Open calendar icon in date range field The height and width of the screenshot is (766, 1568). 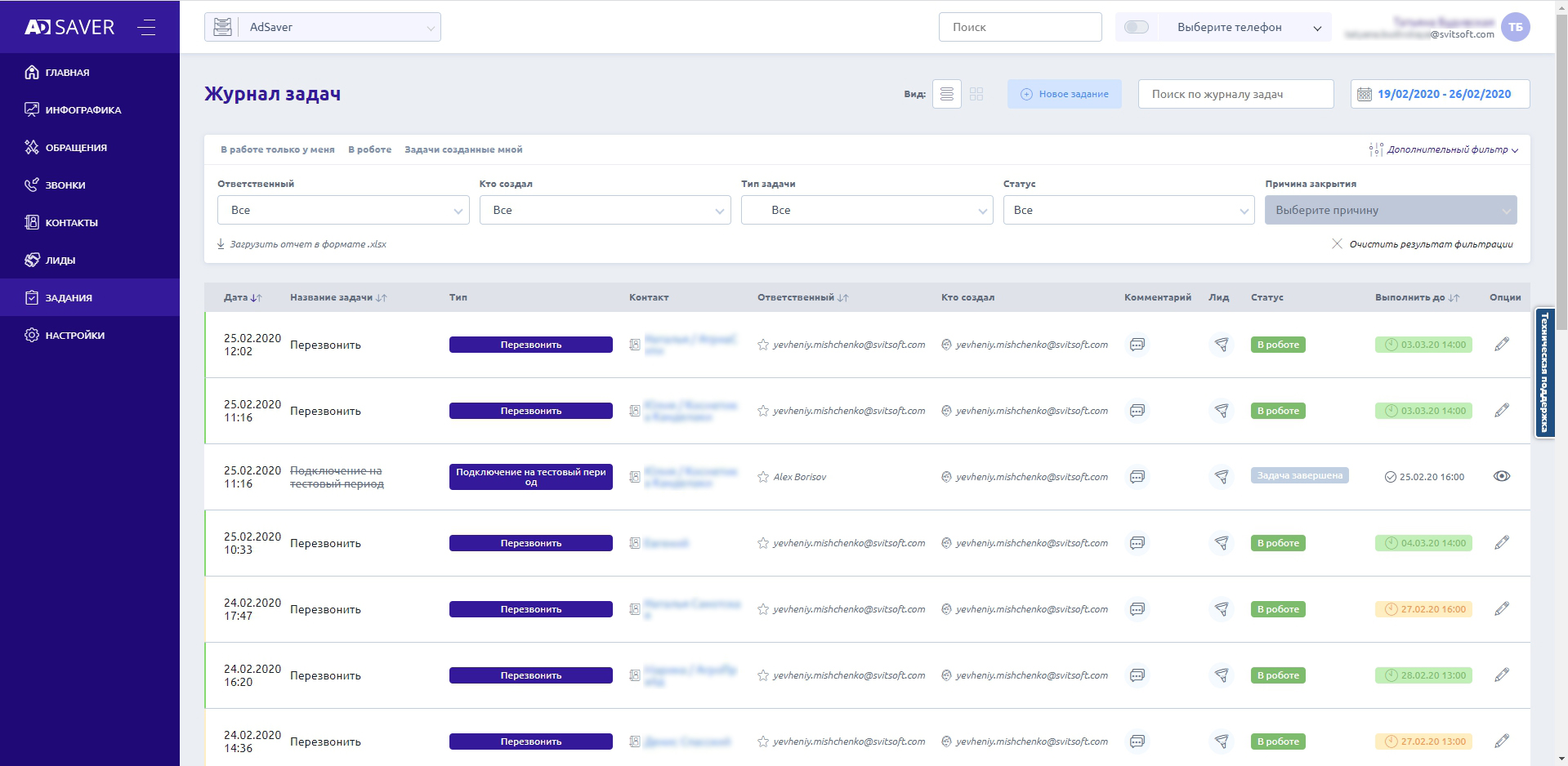1365,94
